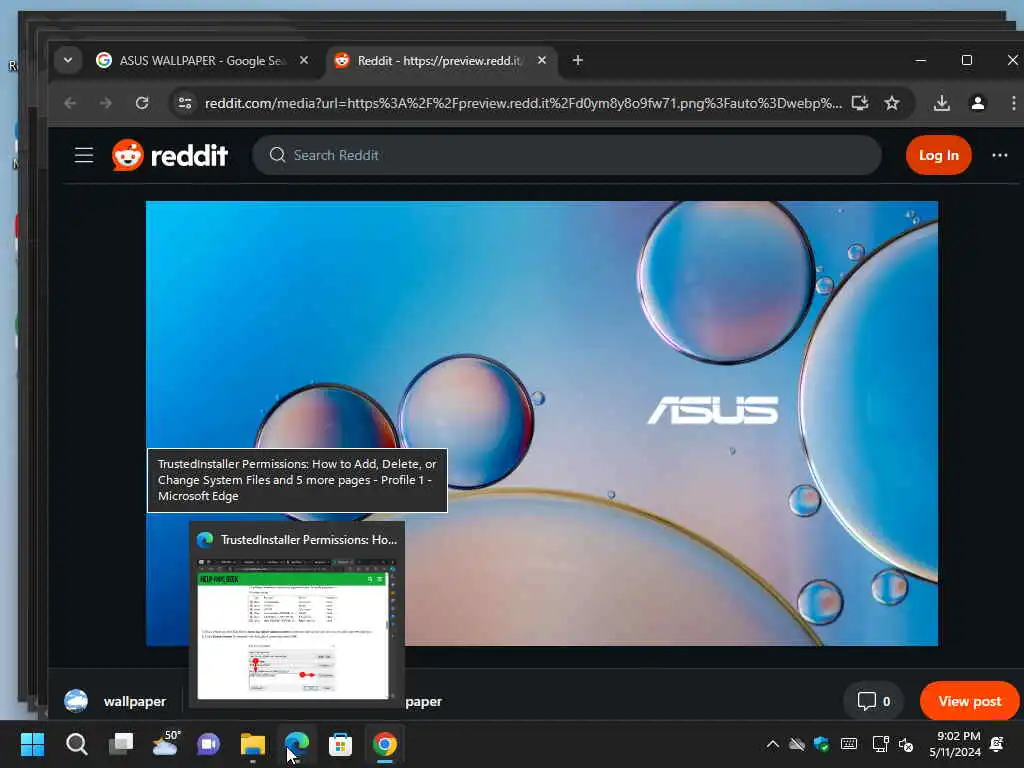The width and height of the screenshot is (1024, 768).
Task: Click the install app icon in address bar
Action: pyautogui.click(x=860, y=103)
